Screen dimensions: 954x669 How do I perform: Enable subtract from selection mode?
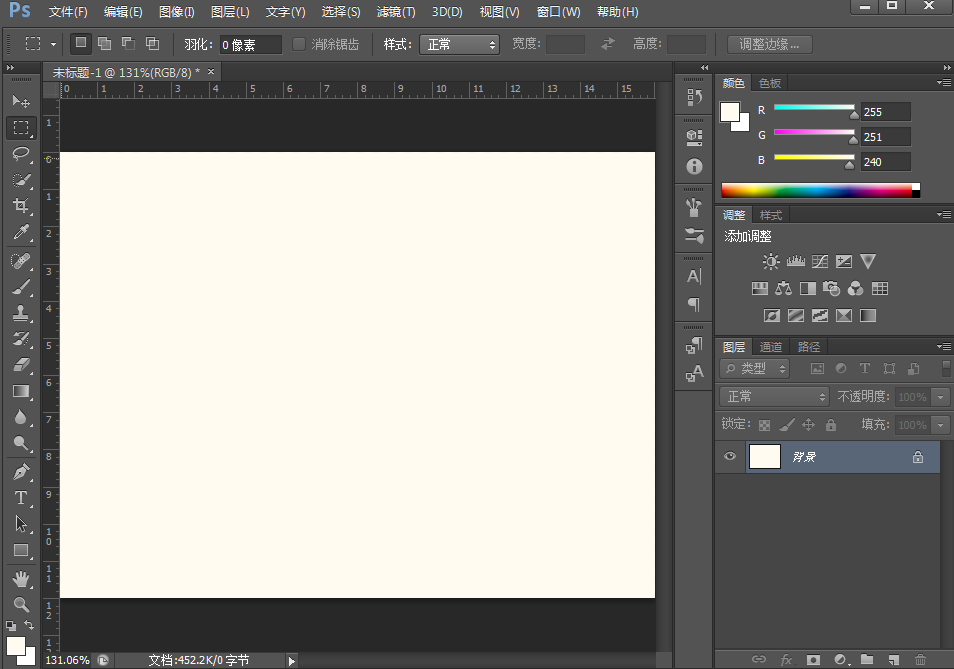pyautogui.click(x=128, y=43)
